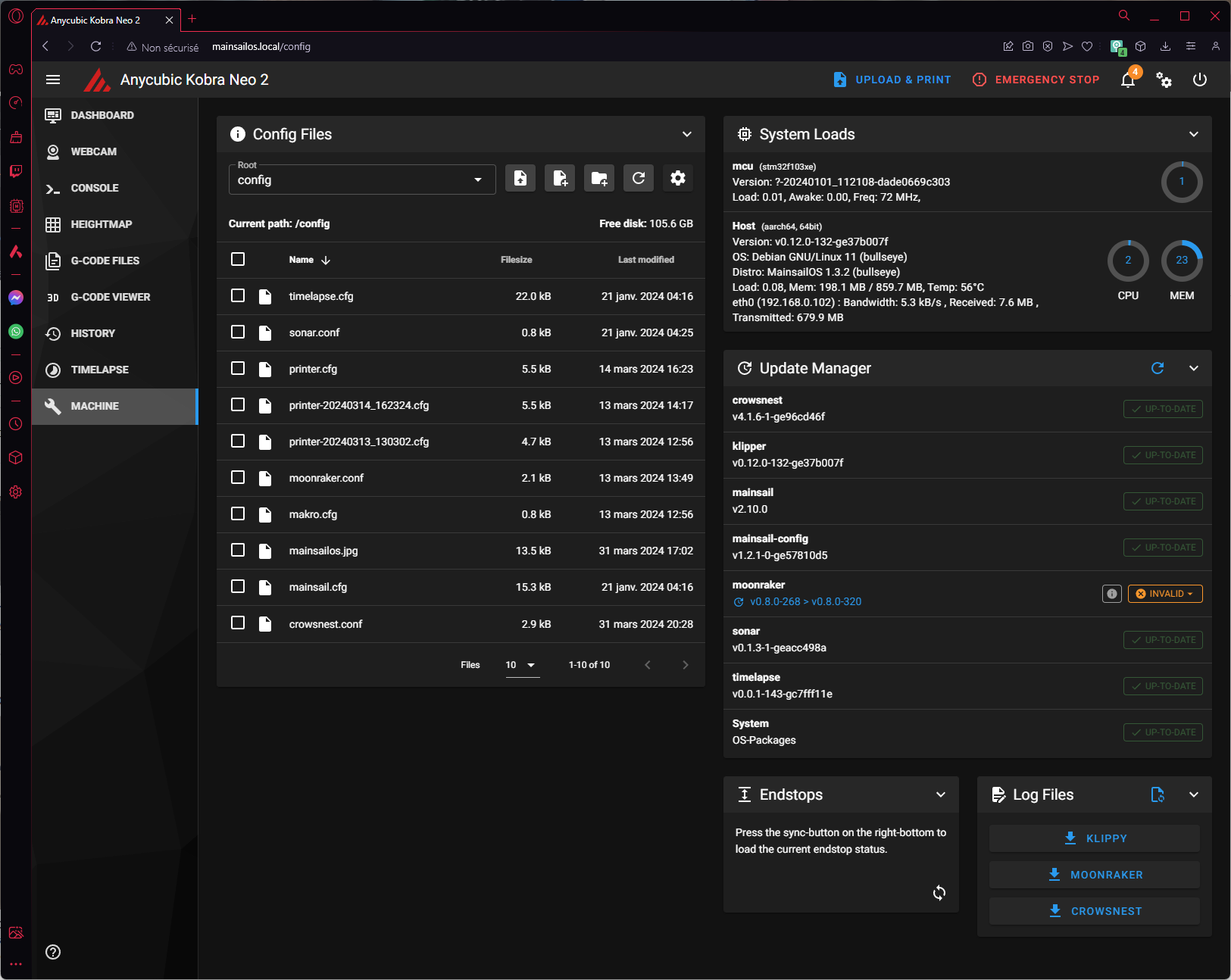Open the notifications bell

(1128, 80)
